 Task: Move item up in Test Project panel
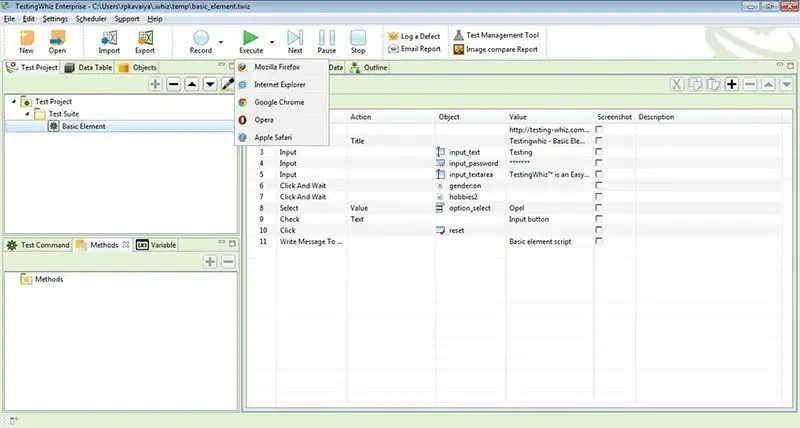[x=192, y=84]
